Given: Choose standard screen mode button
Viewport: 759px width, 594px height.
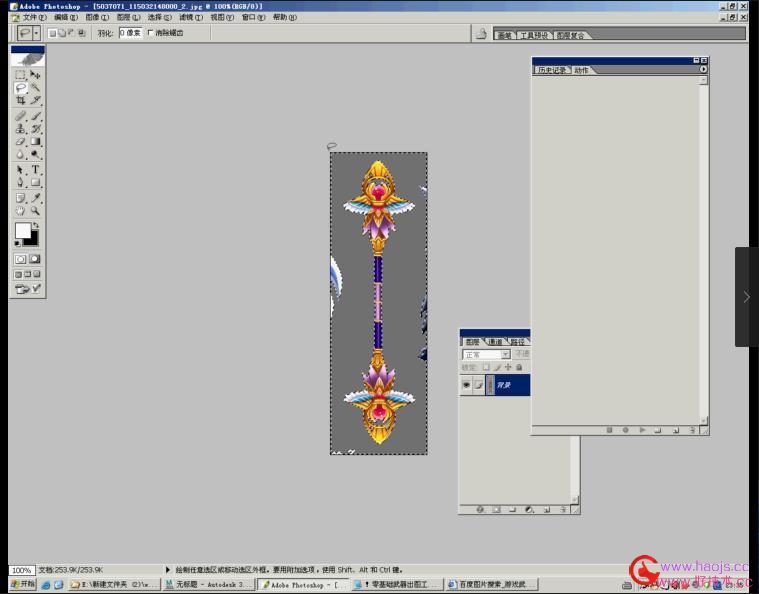Looking at the screenshot, I should click(x=18, y=274).
